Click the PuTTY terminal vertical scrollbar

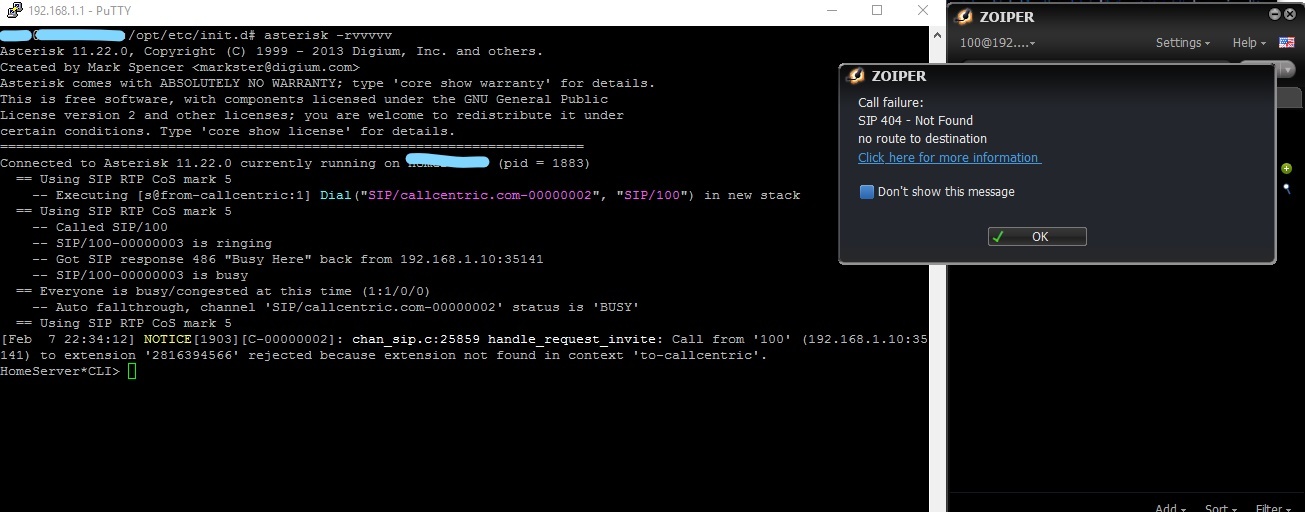click(x=937, y=268)
